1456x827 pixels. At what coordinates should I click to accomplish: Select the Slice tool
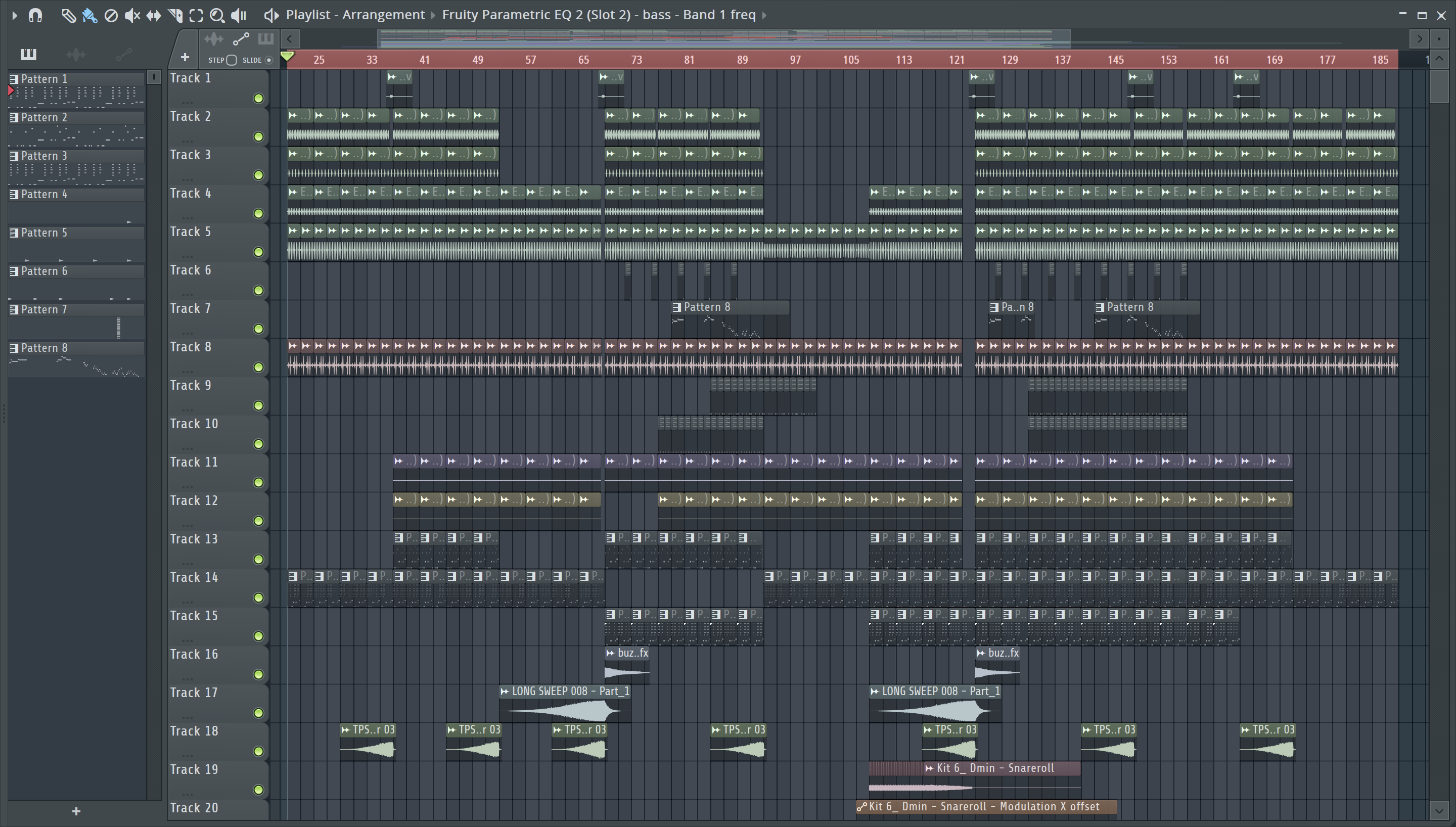[x=175, y=15]
